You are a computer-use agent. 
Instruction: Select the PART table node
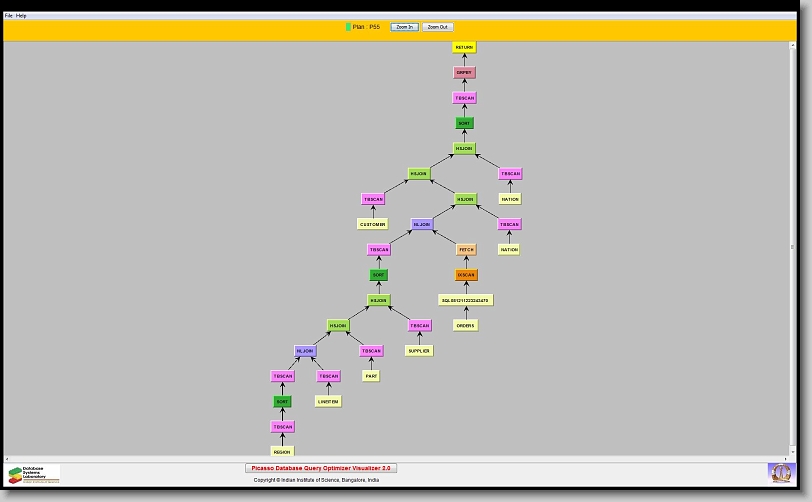pos(371,376)
